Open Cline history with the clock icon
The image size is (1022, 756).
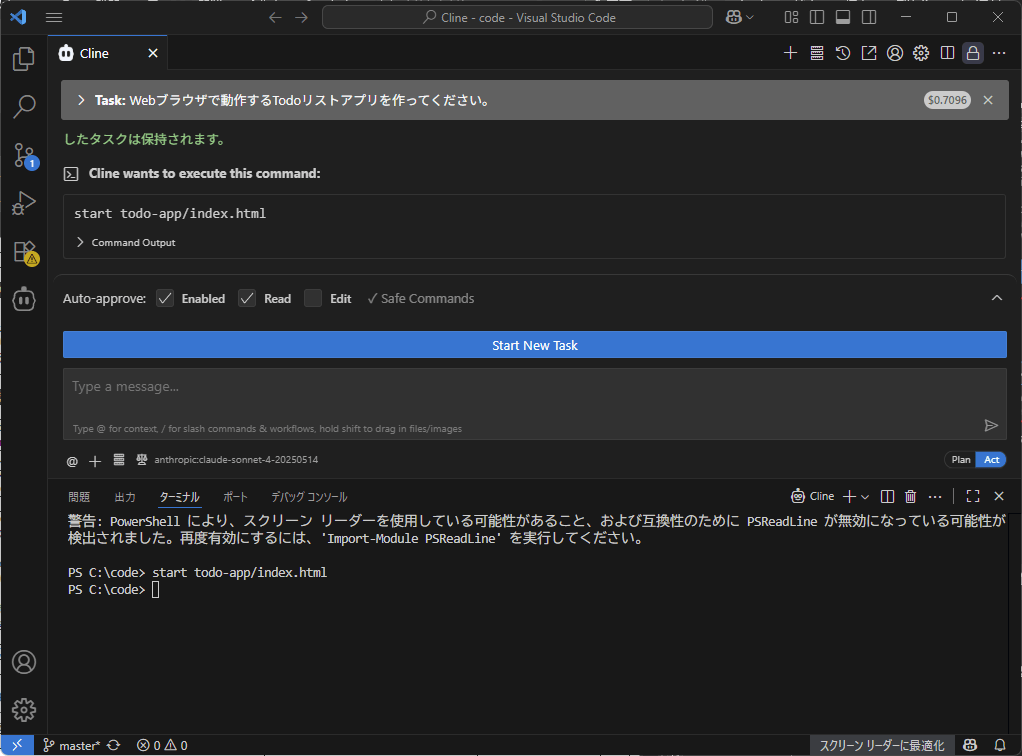[x=843, y=53]
